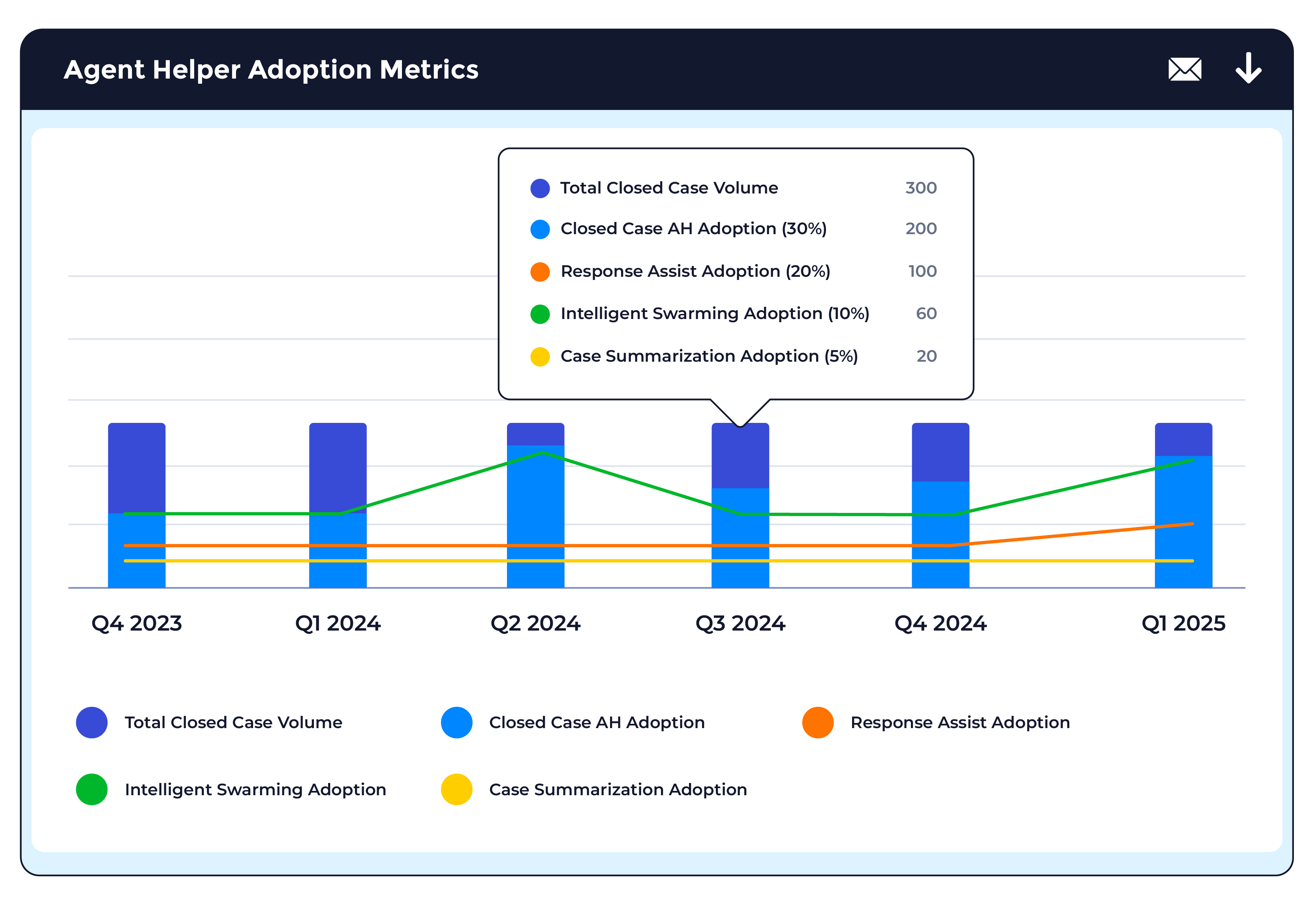
Task: Click Total Closed Case Volume legend text
Action: [234, 722]
